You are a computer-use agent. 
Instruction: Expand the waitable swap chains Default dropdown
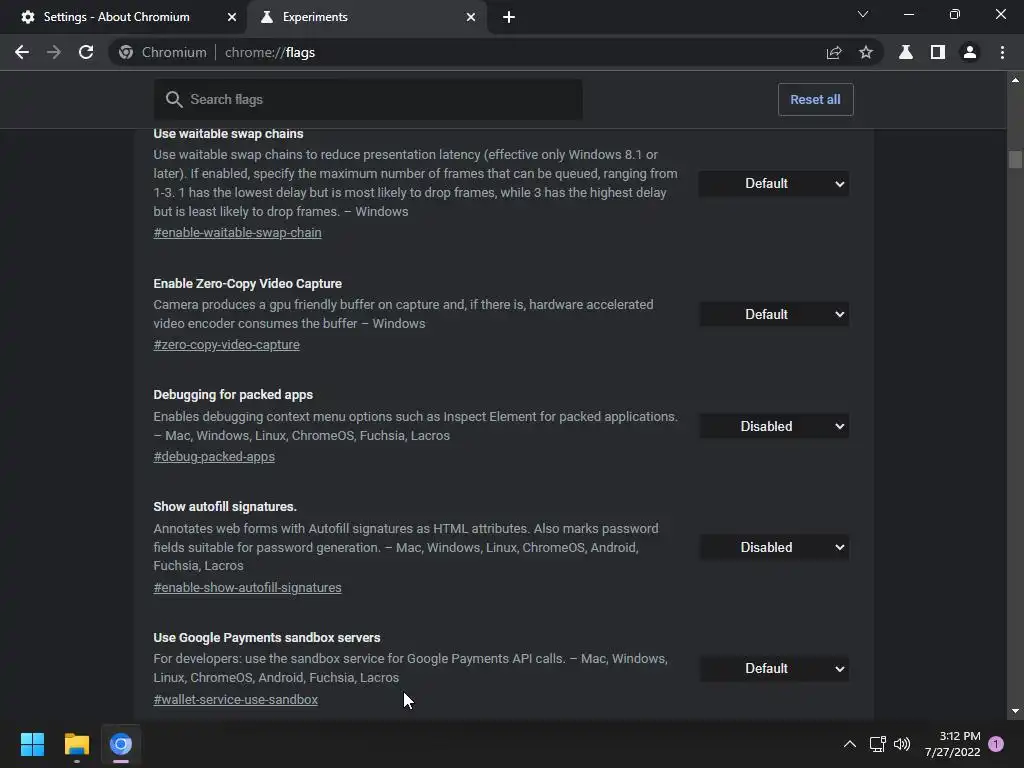click(774, 184)
